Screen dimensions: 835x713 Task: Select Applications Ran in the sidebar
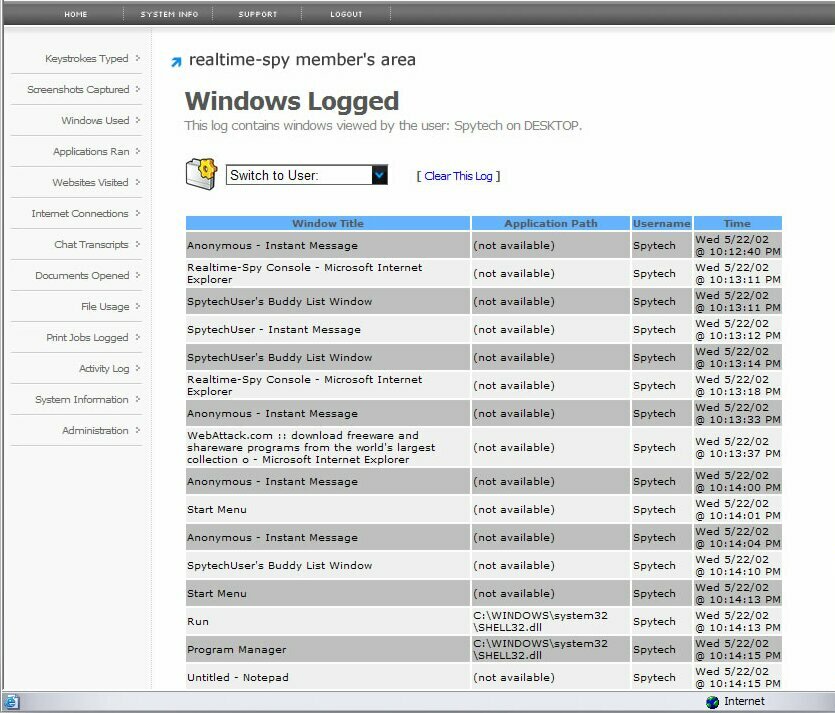pos(91,152)
